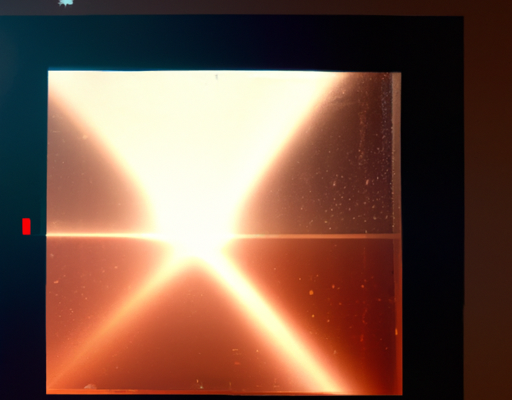Click the dark title strip across the top
The width and height of the screenshot is (512, 400).
[x=256, y=7]
